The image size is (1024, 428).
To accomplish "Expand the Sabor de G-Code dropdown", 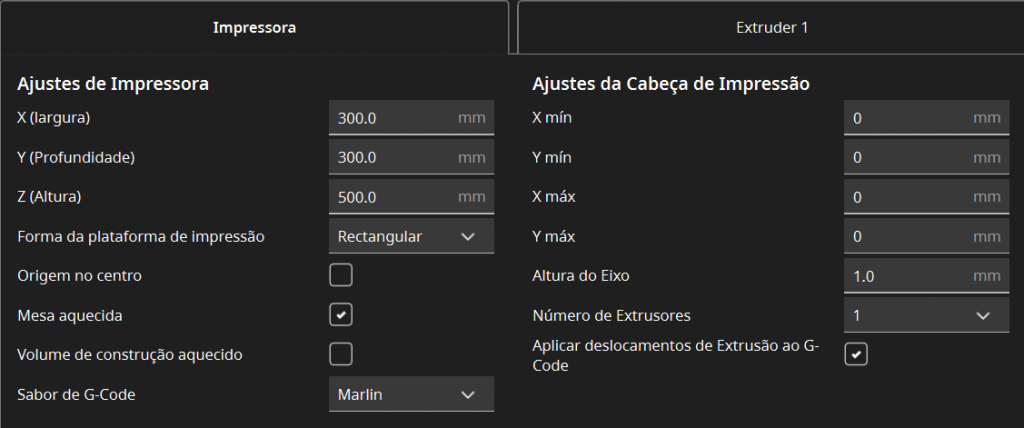I will point(411,395).
